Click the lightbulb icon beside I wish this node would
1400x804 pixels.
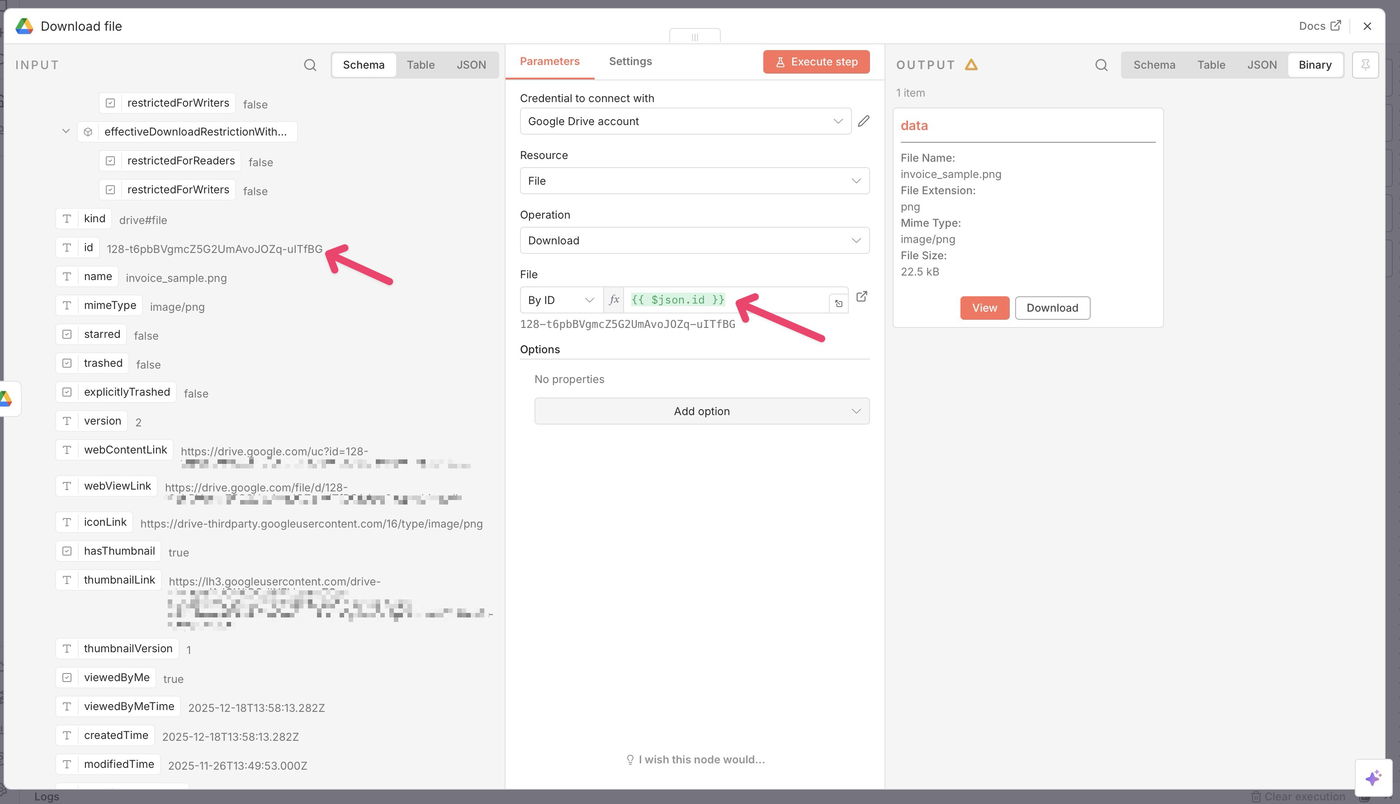tap(630, 760)
